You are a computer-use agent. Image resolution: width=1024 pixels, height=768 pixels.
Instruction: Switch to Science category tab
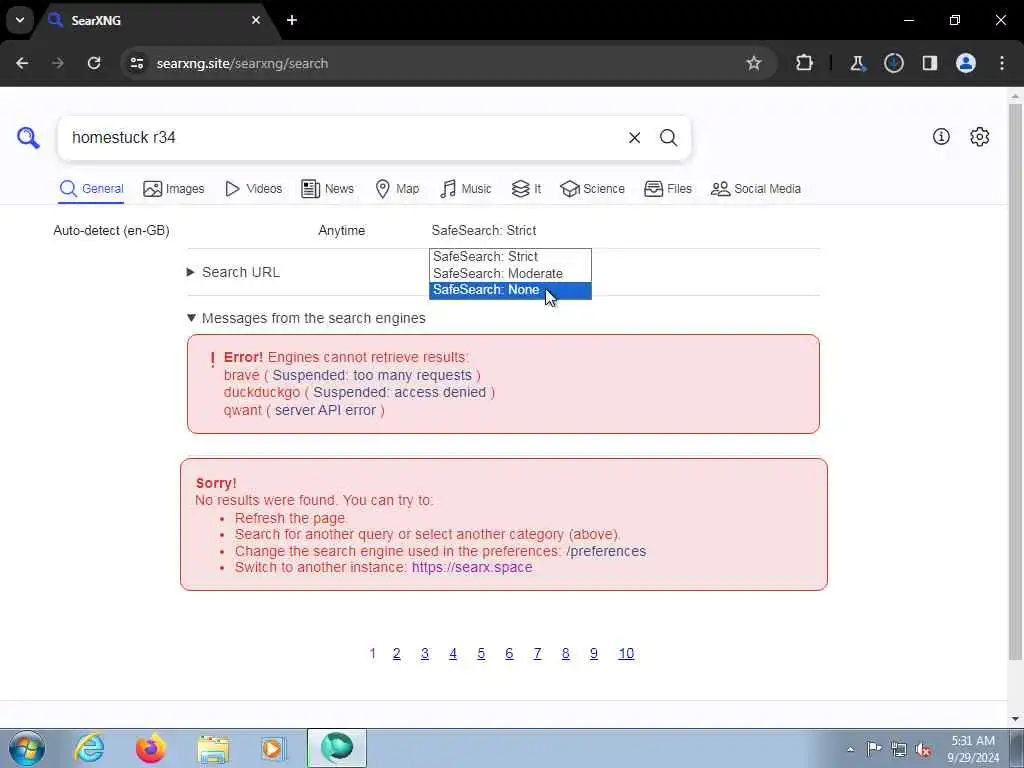click(x=592, y=189)
